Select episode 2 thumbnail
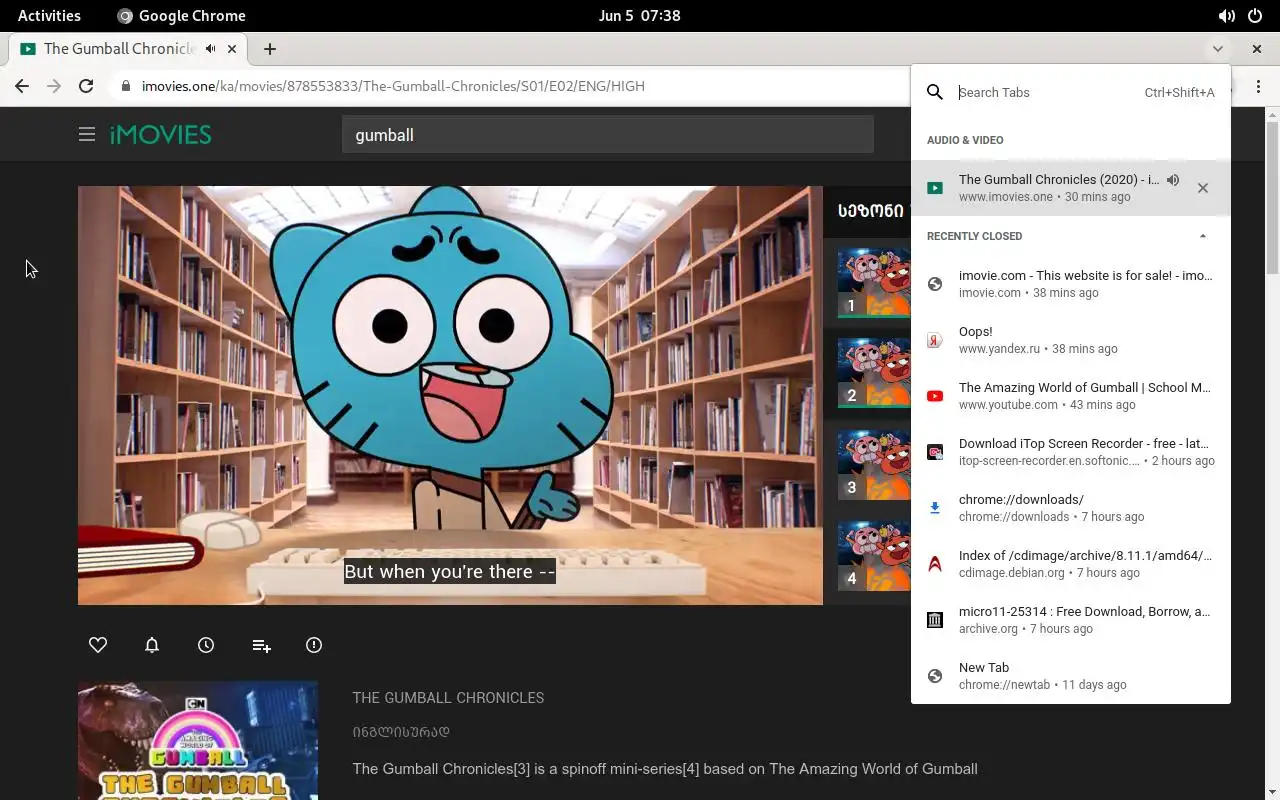The image size is (1280, 800). click(x=873, y=372)
